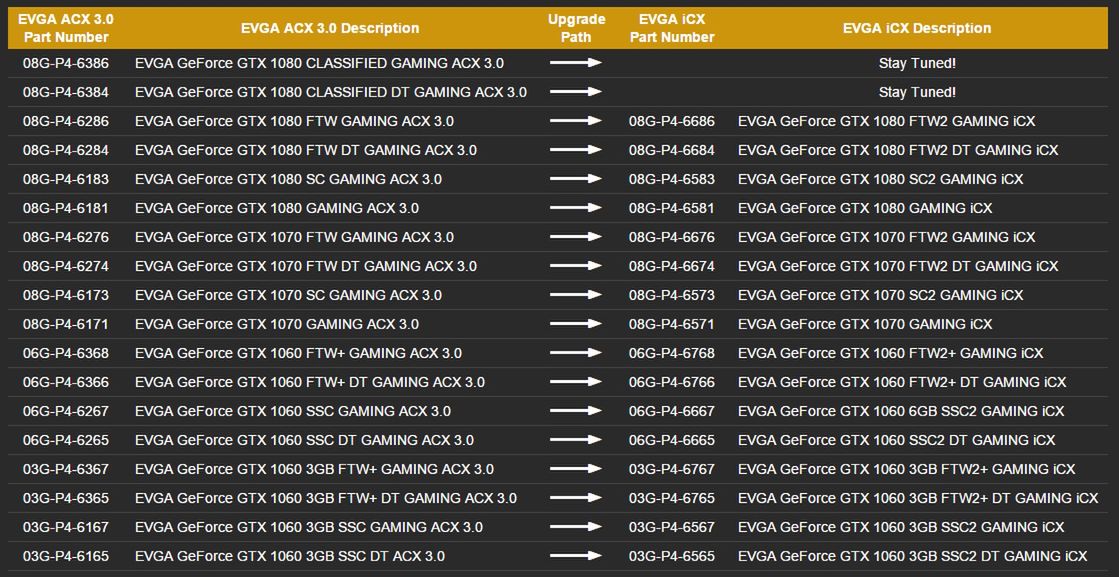Screen dimensions: 1119x577
Task: Click the 'Upgrade Path' column header
Action: click(x=576, y=29)
